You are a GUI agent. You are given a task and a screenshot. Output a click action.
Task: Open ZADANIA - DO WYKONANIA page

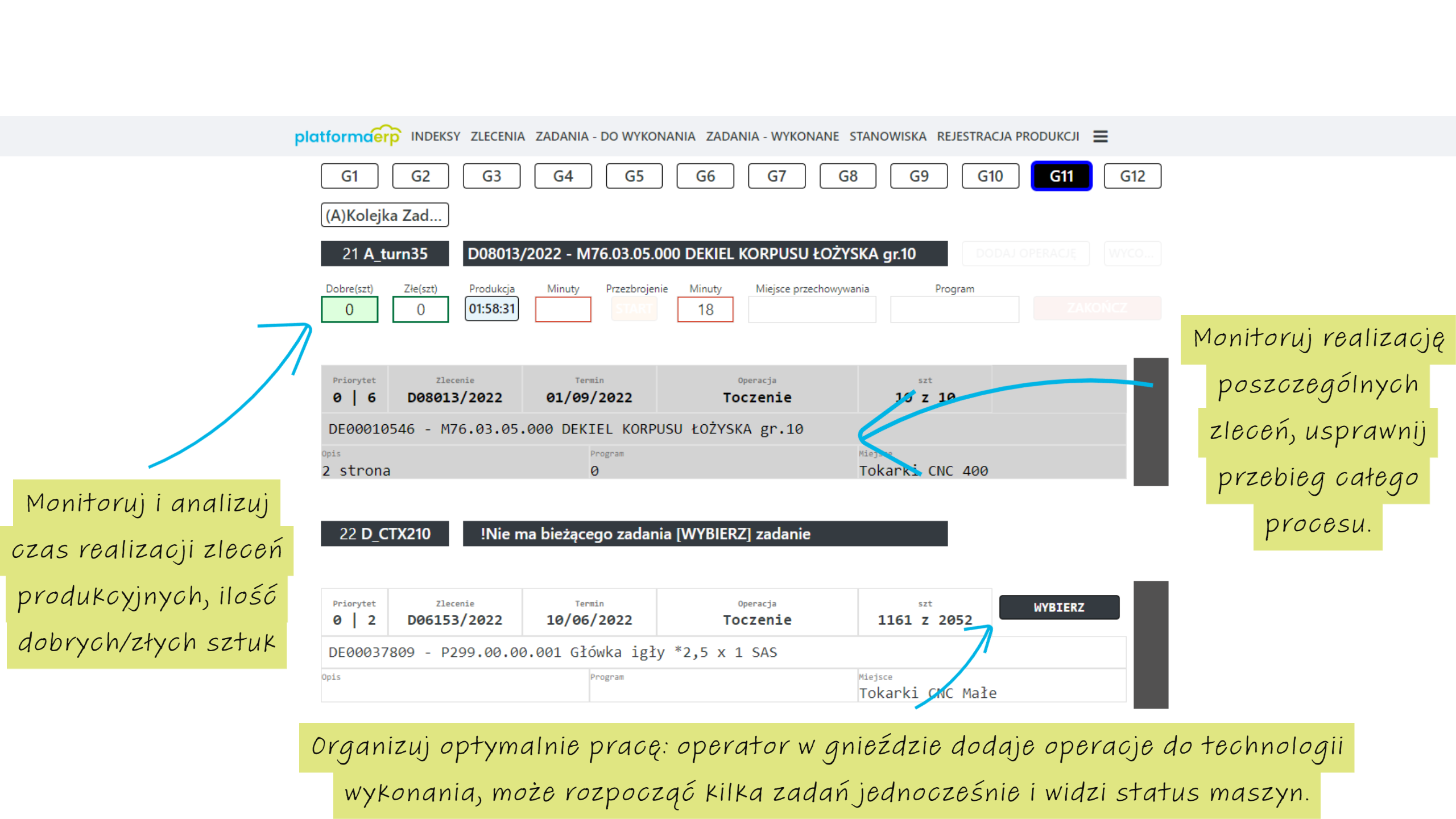[615, 136]
